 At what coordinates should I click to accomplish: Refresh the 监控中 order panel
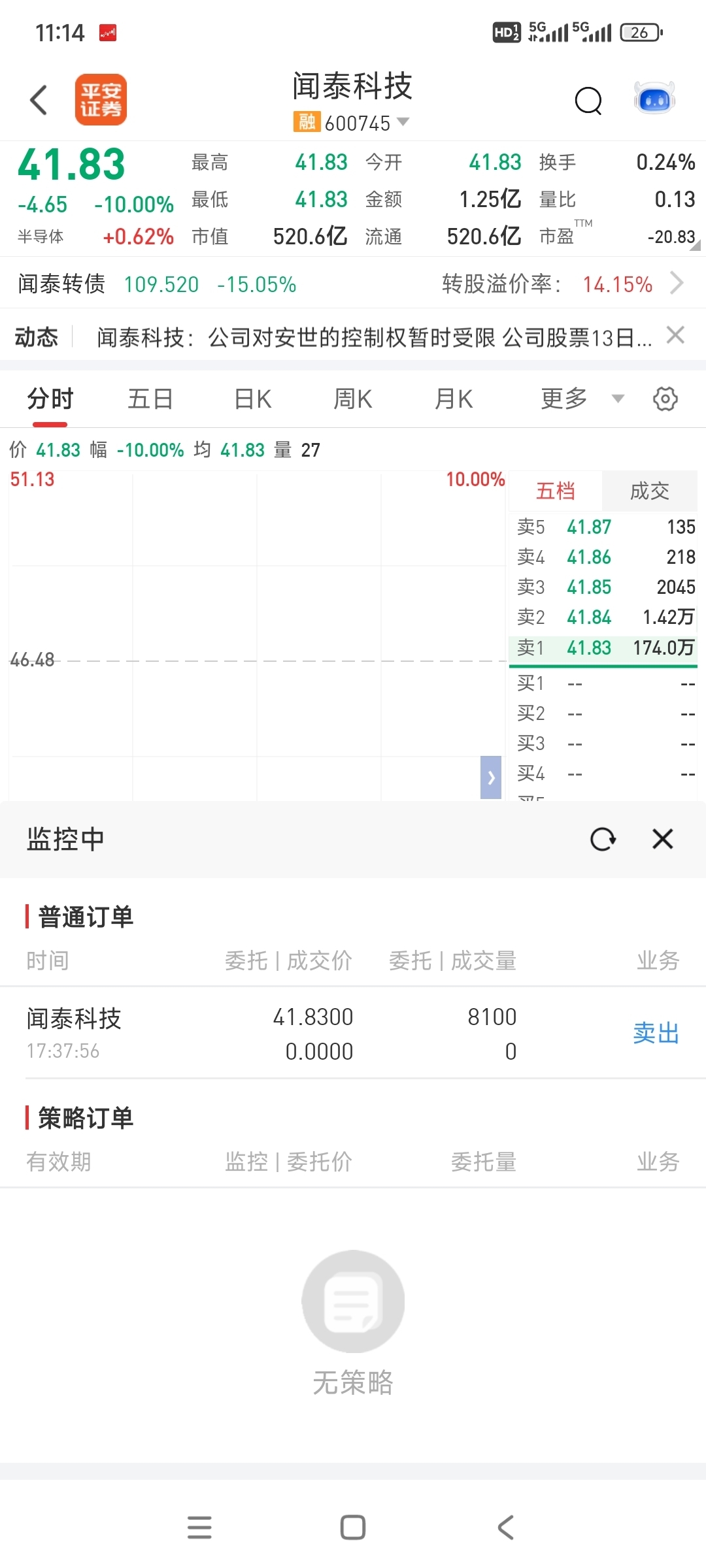coord(603,839)
